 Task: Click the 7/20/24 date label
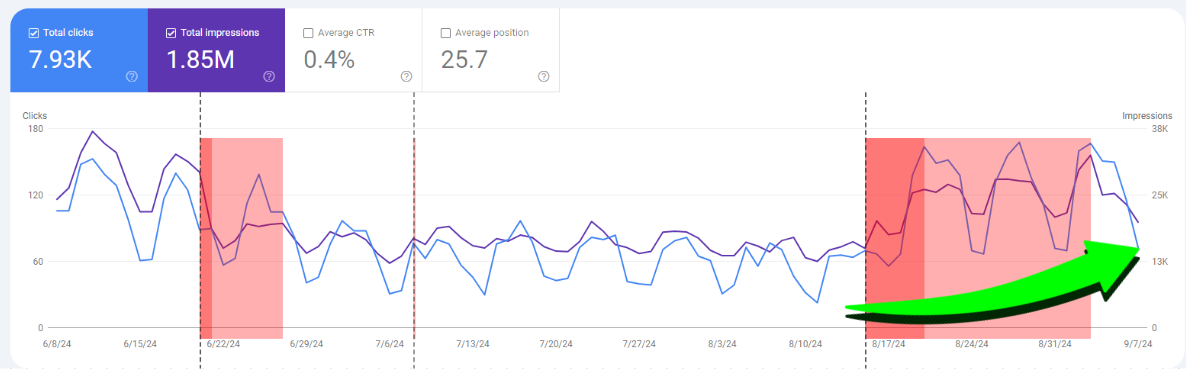click(x=556, y=343)
